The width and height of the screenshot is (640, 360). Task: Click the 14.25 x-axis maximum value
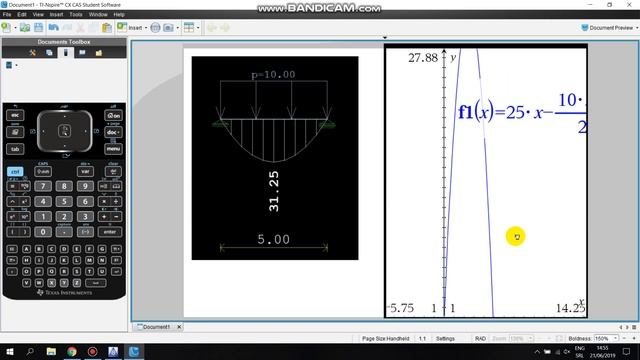[570, 308]
